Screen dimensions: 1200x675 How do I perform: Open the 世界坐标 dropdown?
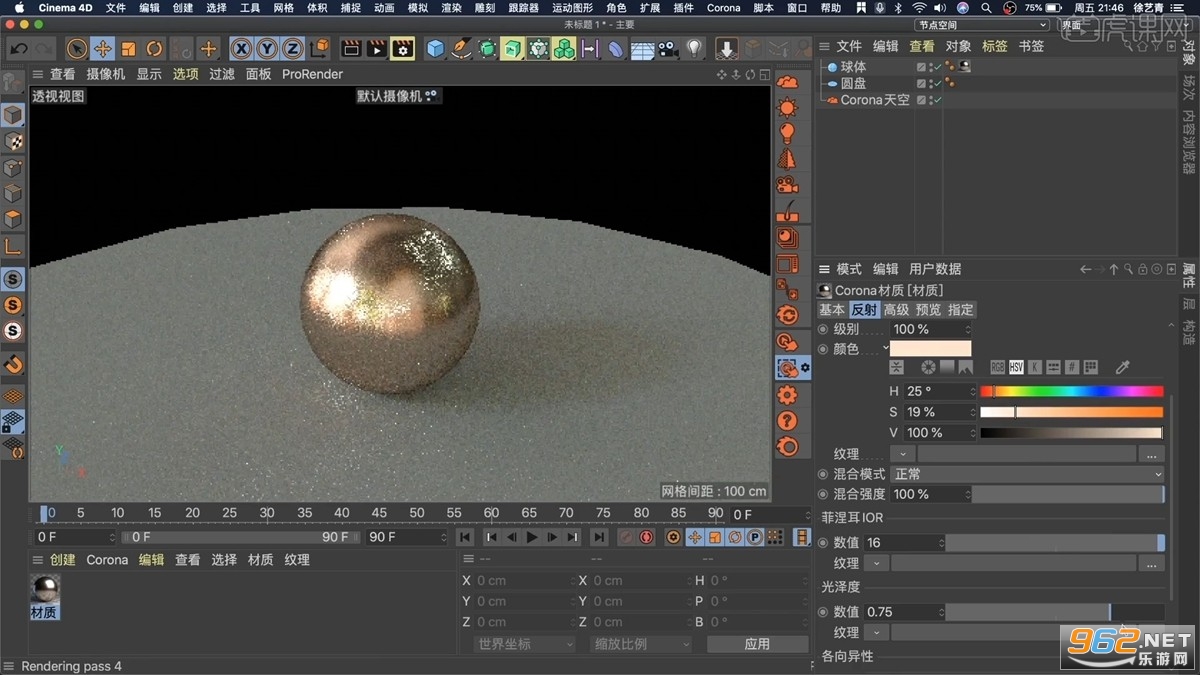[524, 644]
